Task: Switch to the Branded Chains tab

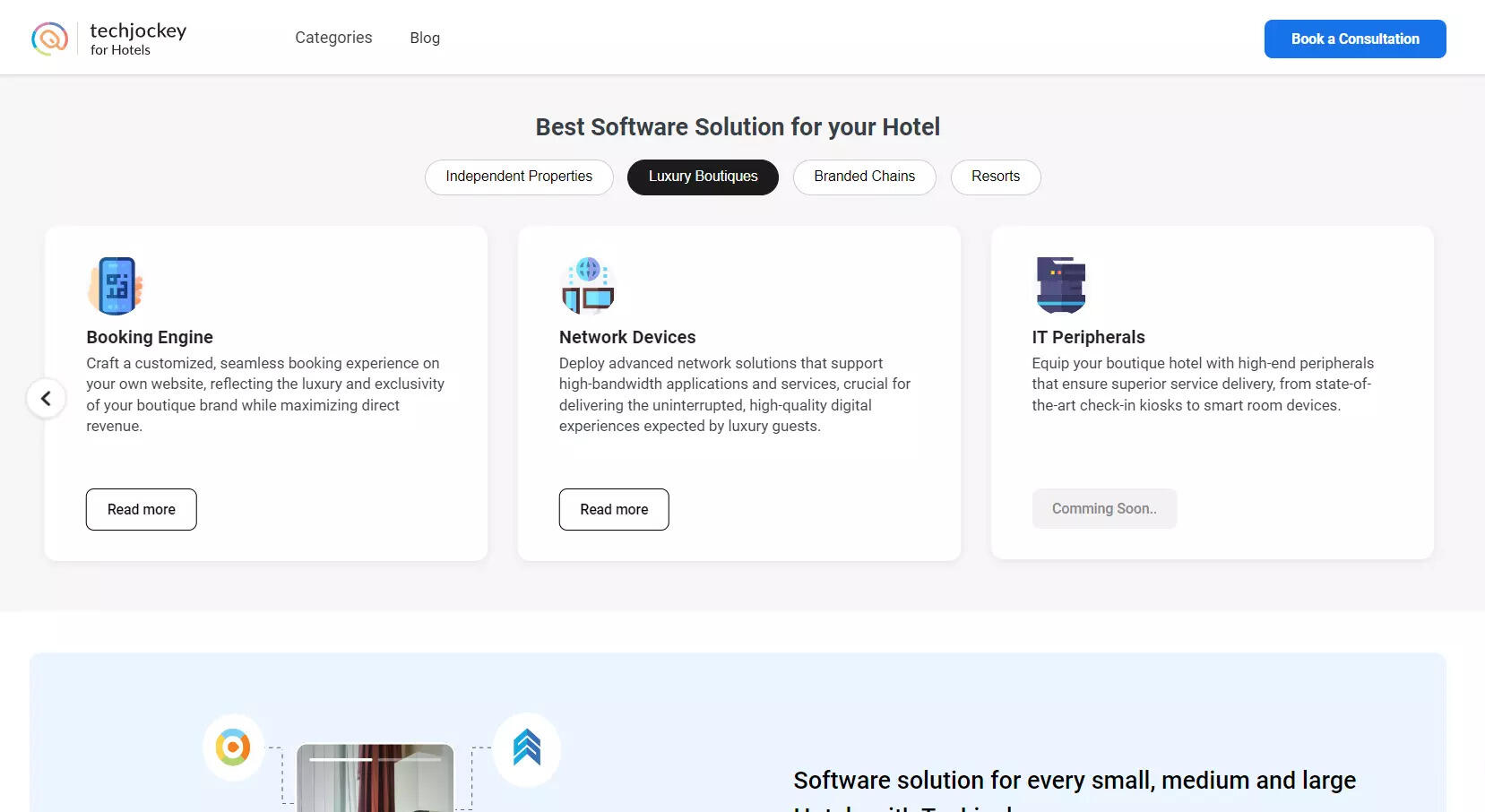Action: pyautogui.click(x=864, y=177)
